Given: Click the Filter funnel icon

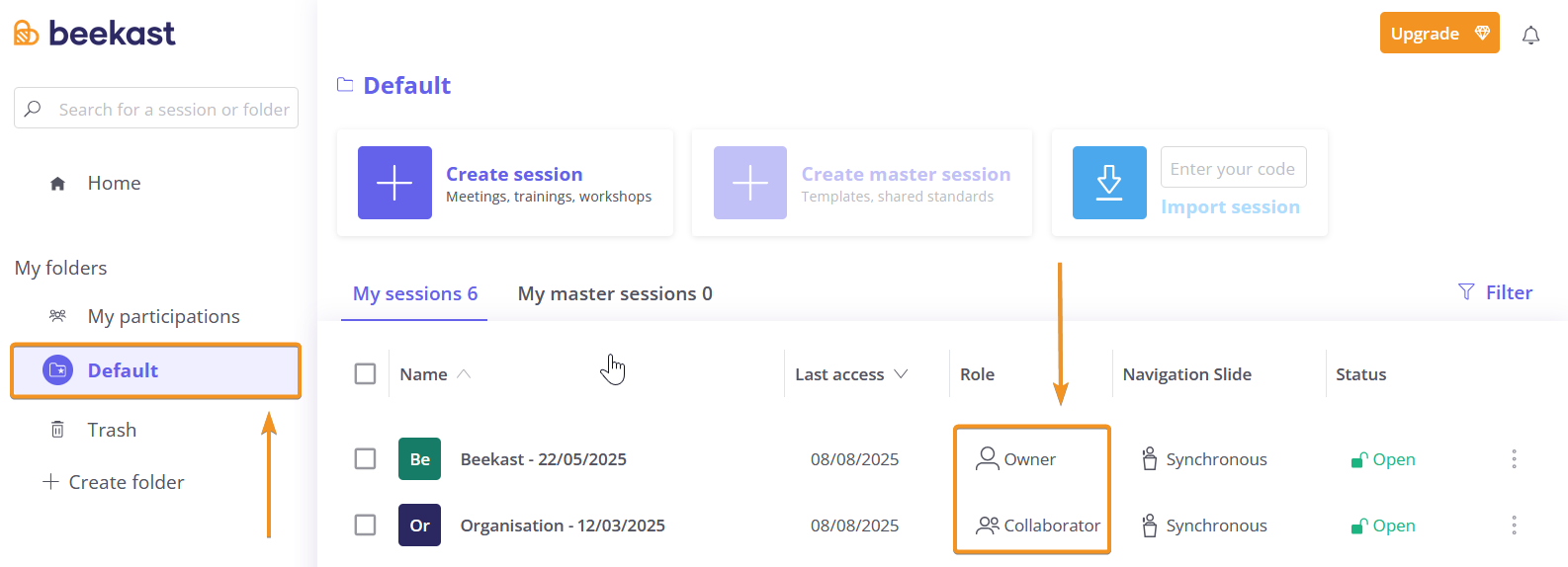Looking at the screenshot, I should (1466, 291).
